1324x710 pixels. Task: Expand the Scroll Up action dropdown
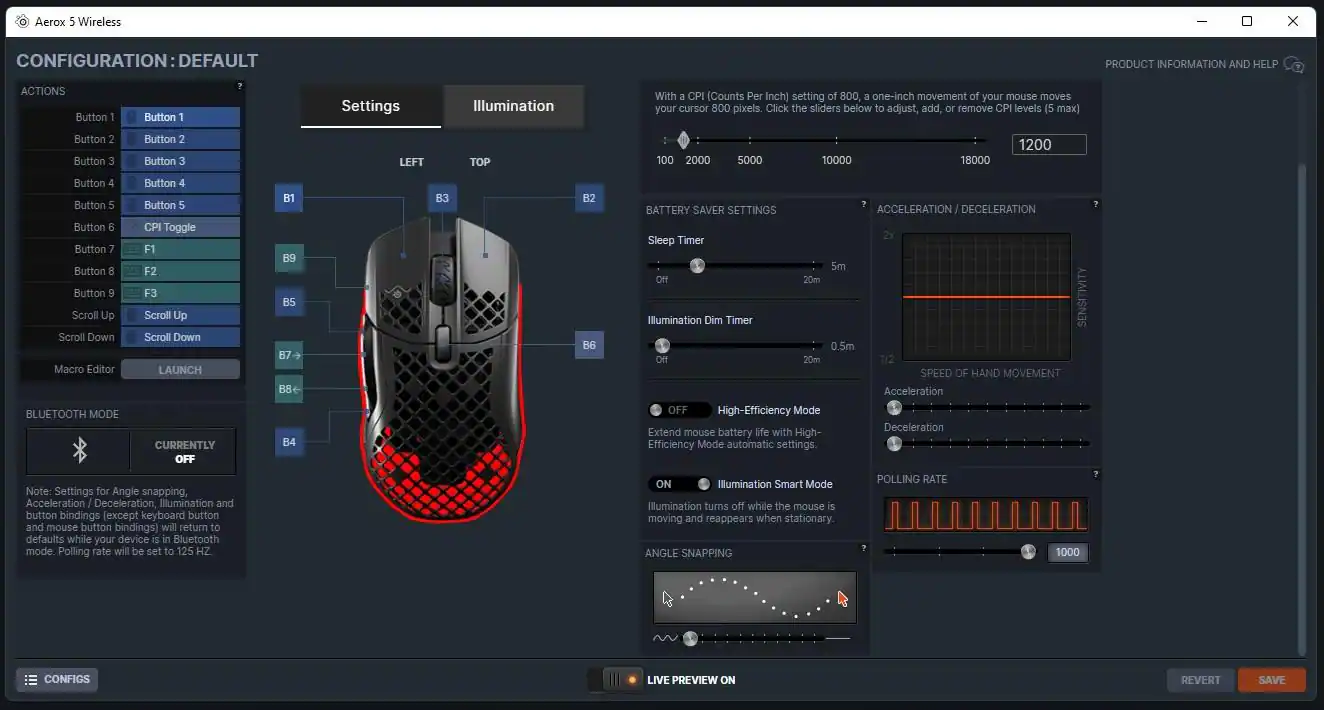[x=180, y=315]
